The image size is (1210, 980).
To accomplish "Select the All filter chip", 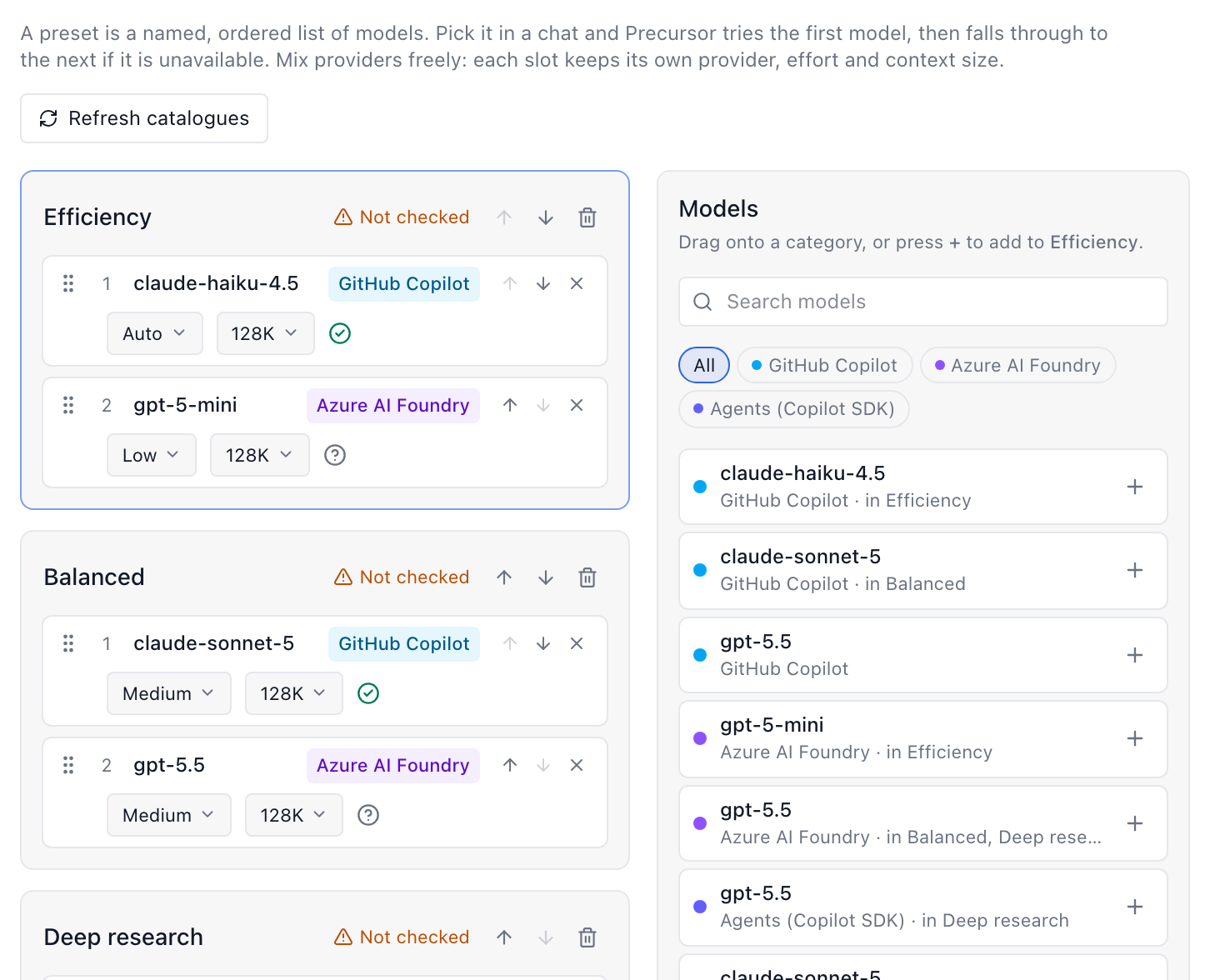I will coord(704,365).
